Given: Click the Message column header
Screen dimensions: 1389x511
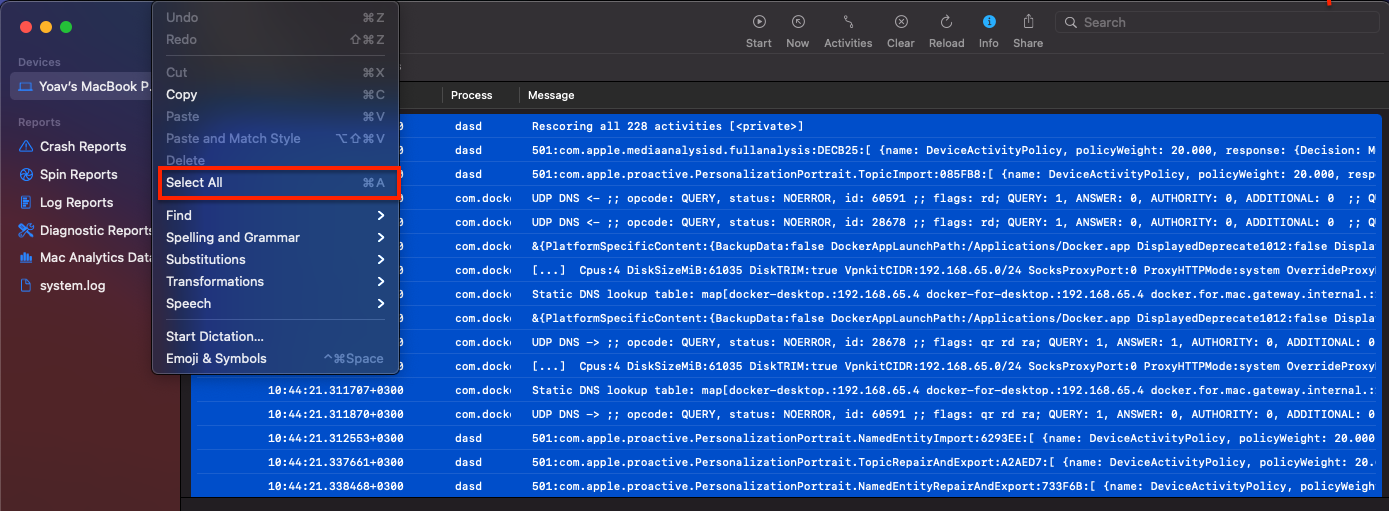Looking at the screenshot, I should [x=551, y=96].
